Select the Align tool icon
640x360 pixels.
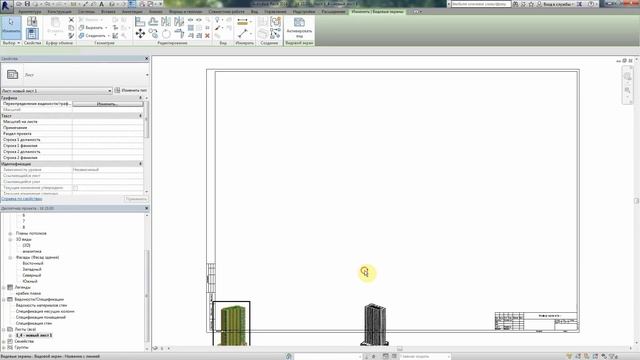[140, 21]
